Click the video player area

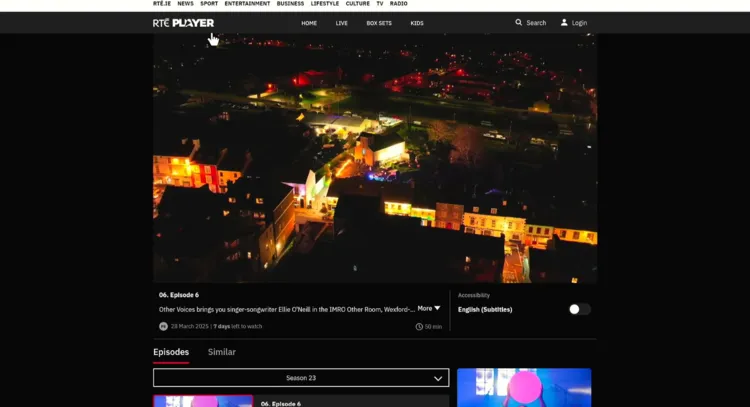375,158
